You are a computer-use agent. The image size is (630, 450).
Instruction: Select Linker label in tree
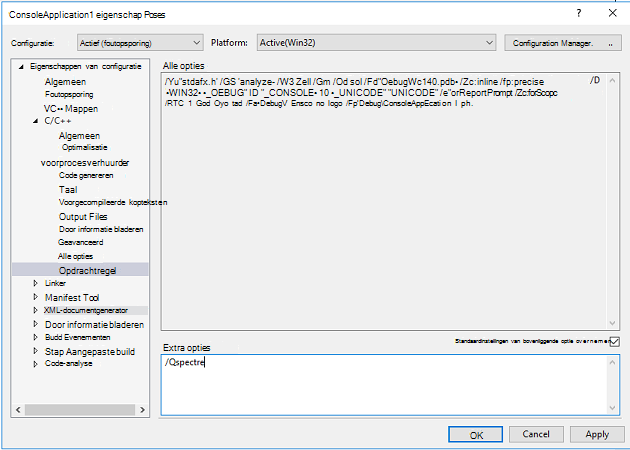point(55,283)
